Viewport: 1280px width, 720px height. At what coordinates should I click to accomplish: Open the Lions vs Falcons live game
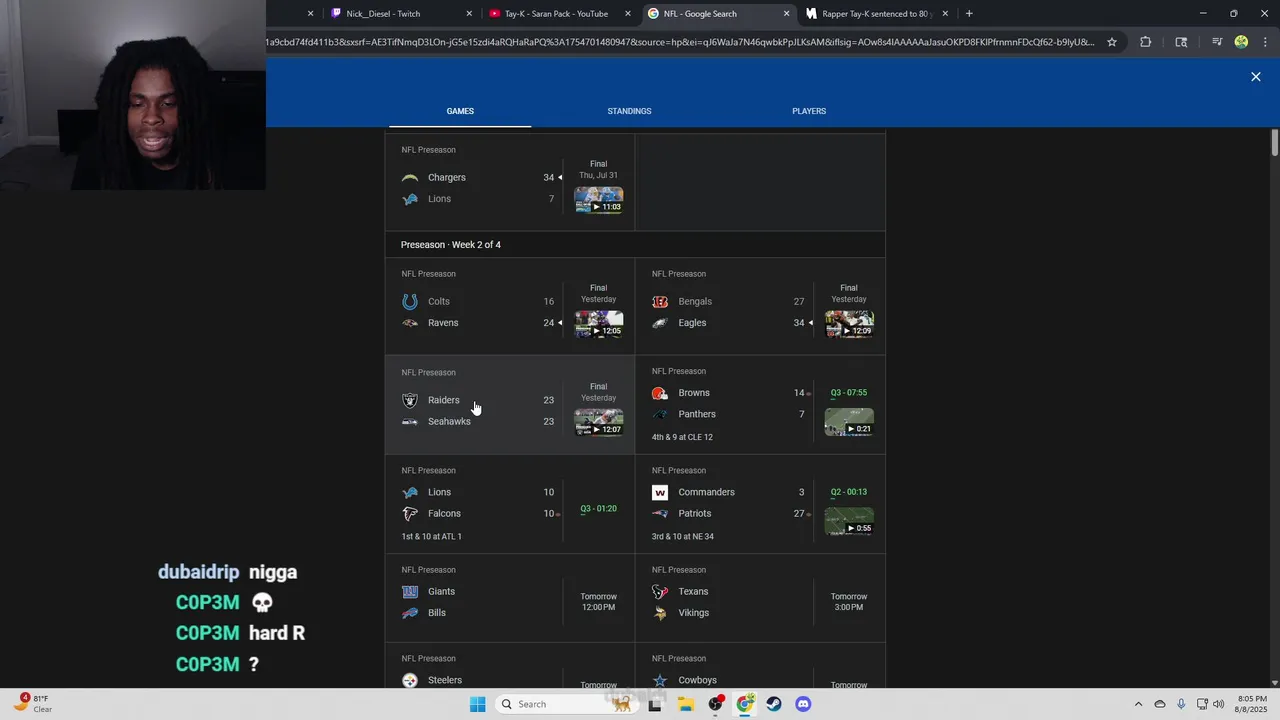pos(510,504)
